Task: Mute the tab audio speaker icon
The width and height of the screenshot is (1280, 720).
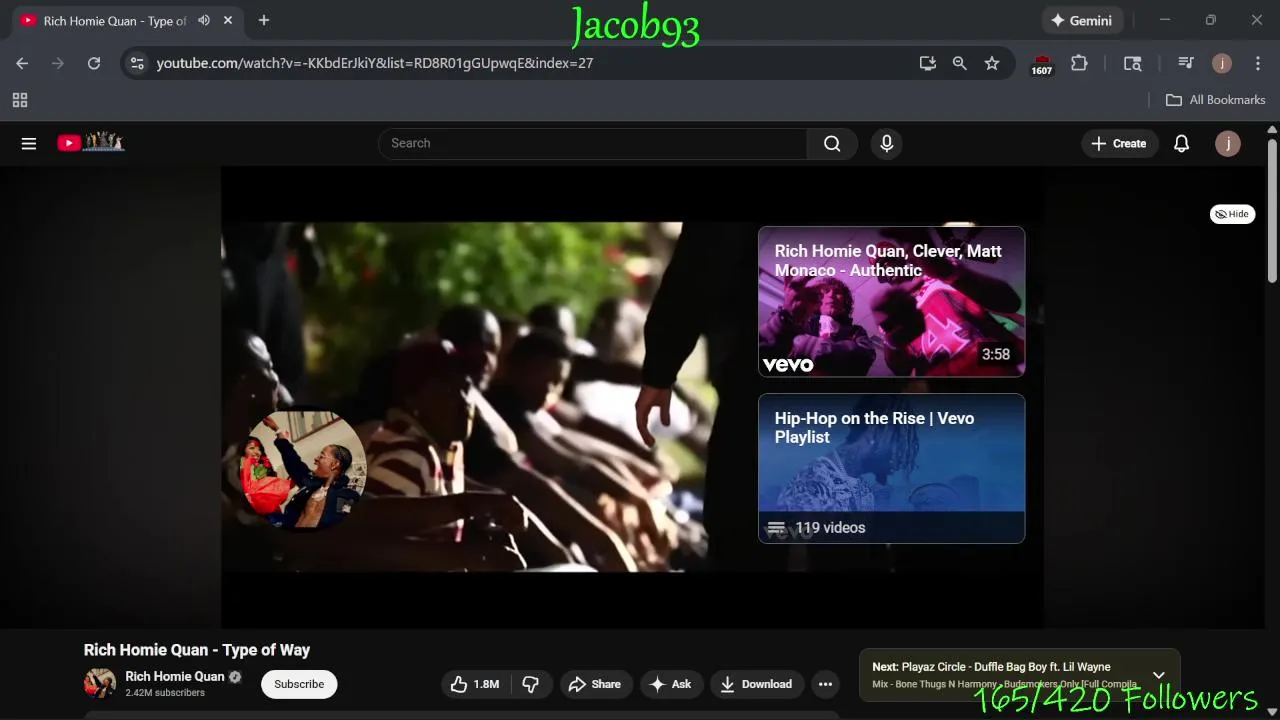Action: (204, 20)
